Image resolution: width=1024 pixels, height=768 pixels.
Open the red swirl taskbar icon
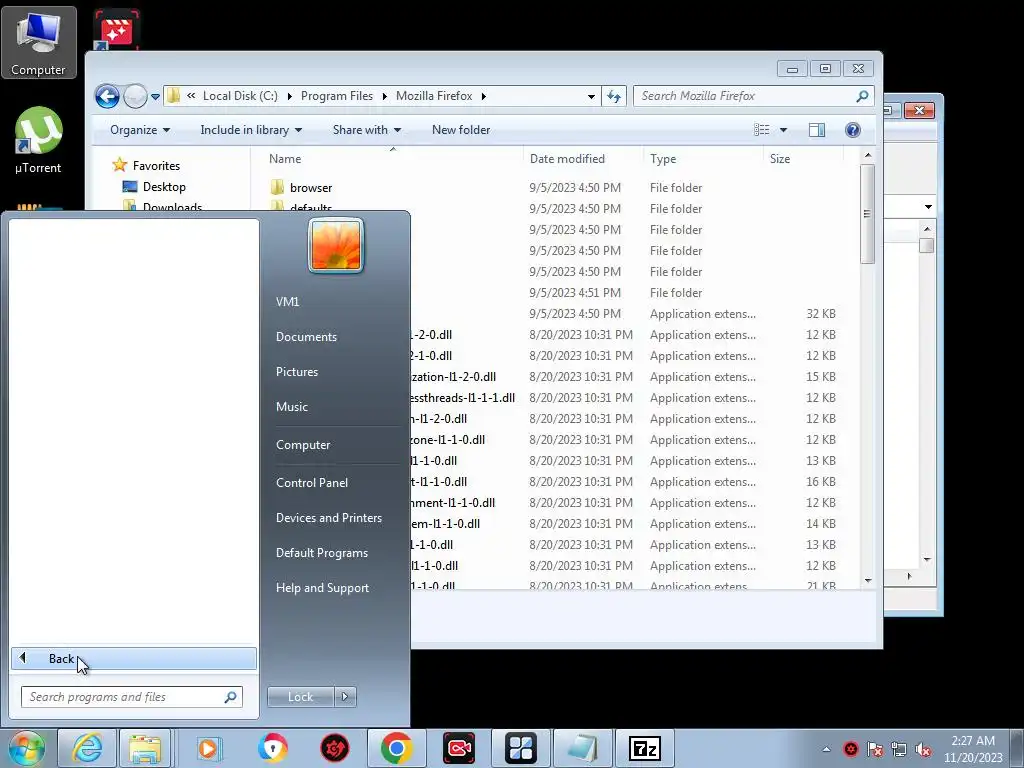(x=334, y=748)
